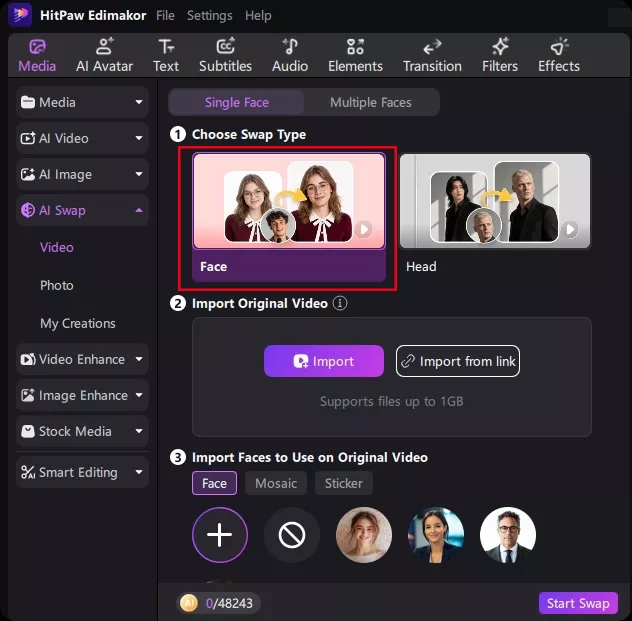Click the Stock Media sidebar icon

pos(27,431)
